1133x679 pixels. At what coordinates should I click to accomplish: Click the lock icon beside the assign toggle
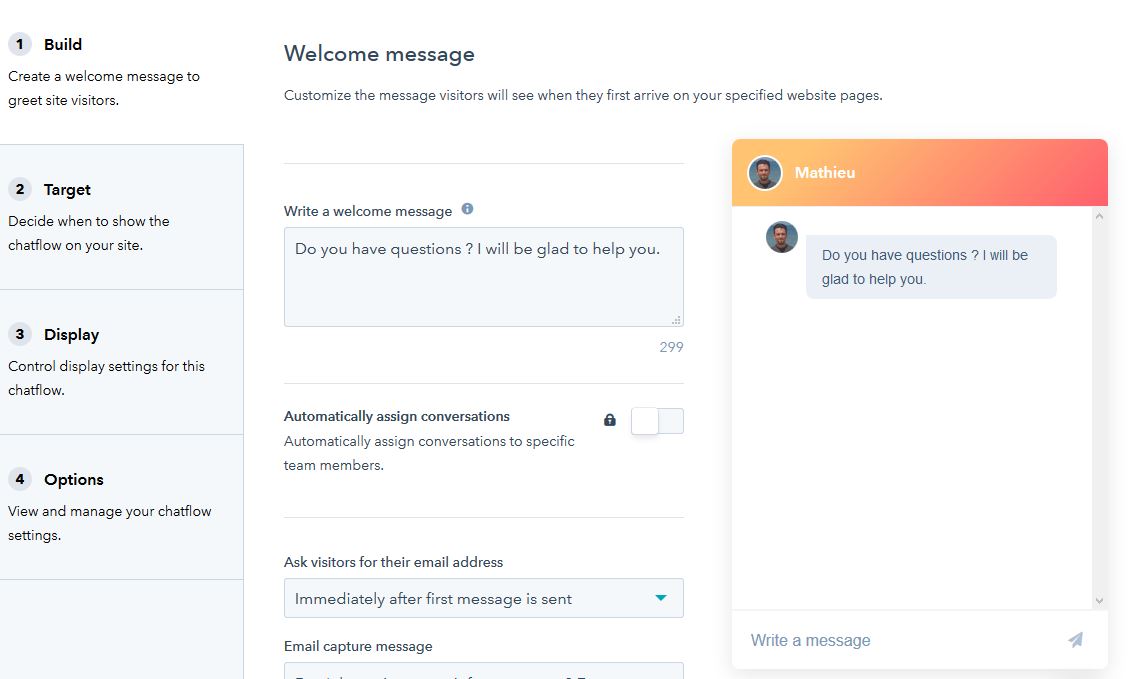point(610,420)
